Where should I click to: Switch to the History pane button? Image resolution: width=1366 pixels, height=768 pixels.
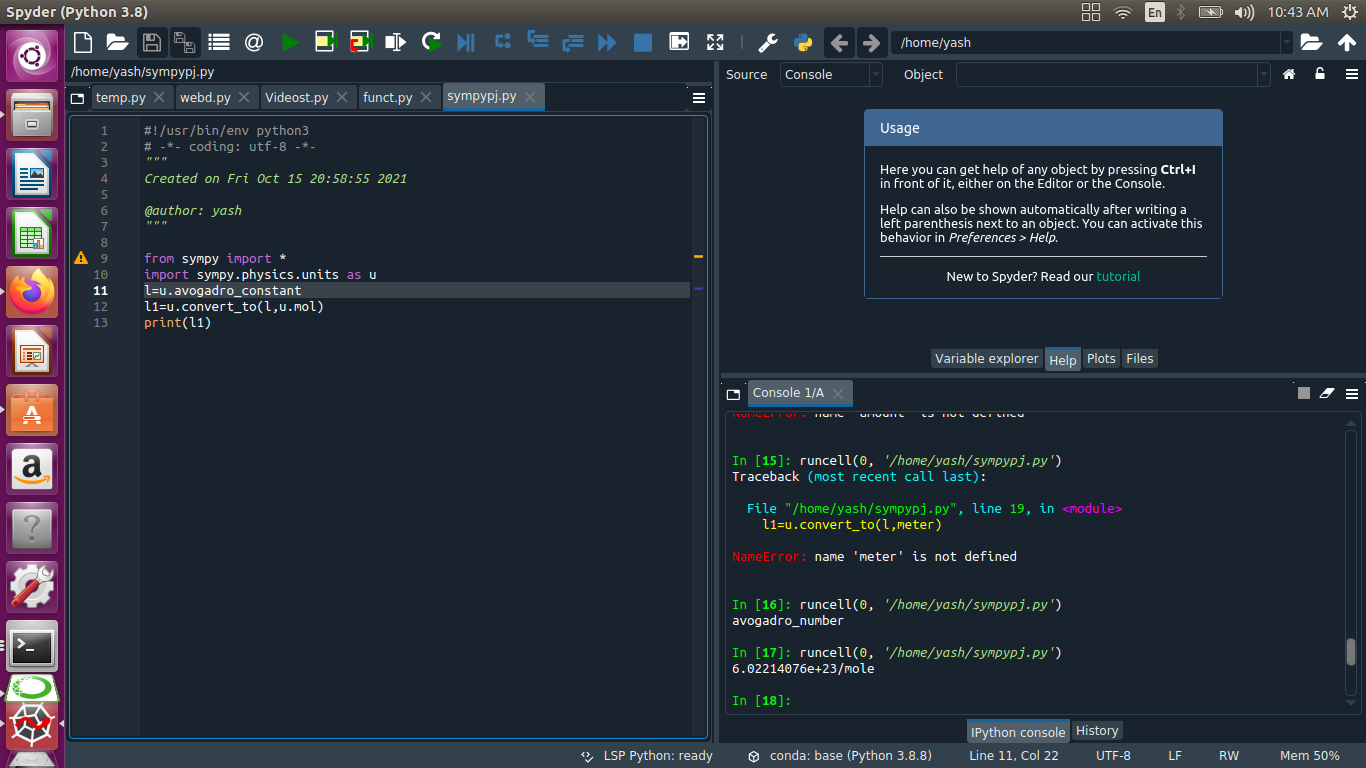click(x=1097, y=731)
